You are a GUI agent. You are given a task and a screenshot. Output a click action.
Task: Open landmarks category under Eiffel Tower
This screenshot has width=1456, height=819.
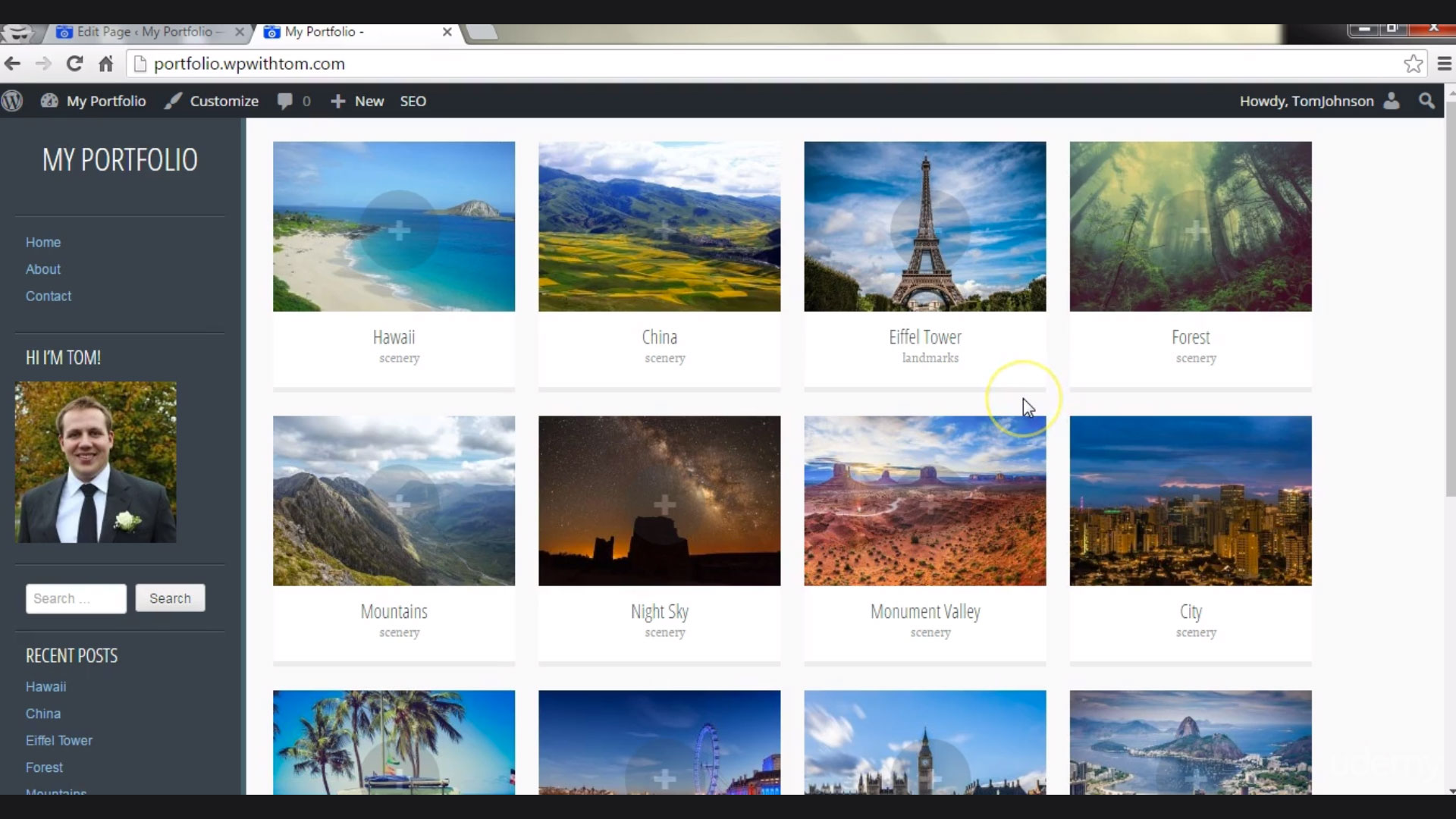tap(930, 358)
